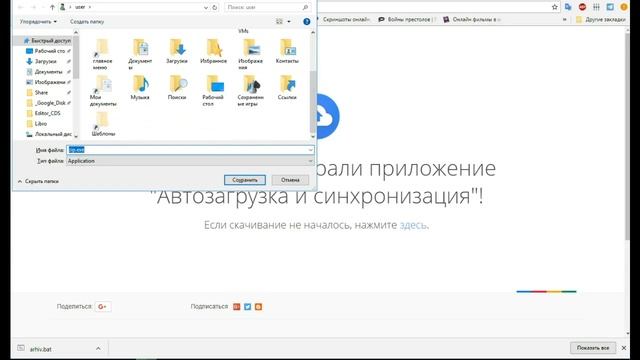The height and width of the screenshot is (360, 640).
Task: Click the navigation pane scrollbar down arrow
Action: pyautogui.click(x=76, y=136)
